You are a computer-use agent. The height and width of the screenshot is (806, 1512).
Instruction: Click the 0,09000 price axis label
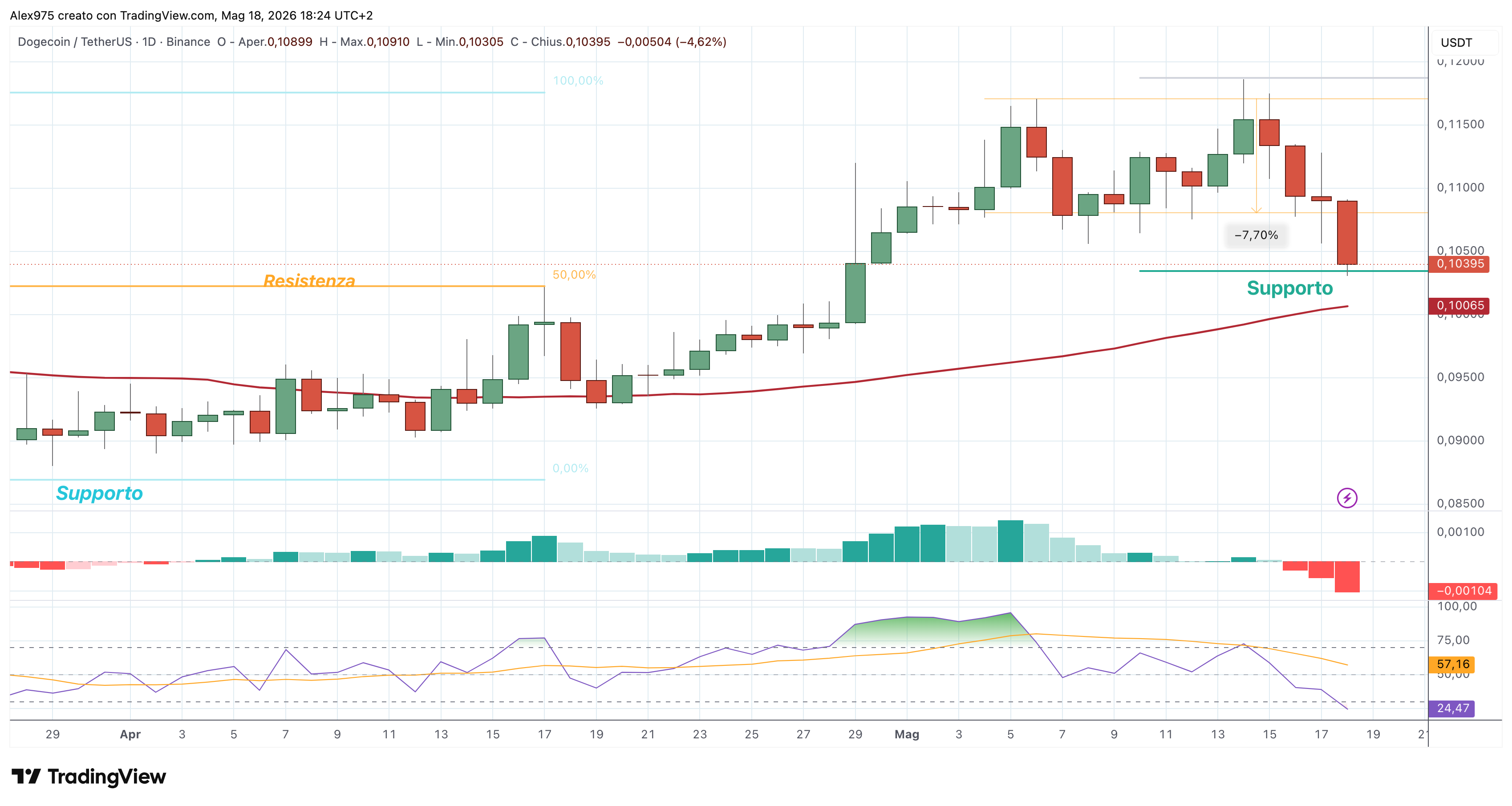[1460, 440]
